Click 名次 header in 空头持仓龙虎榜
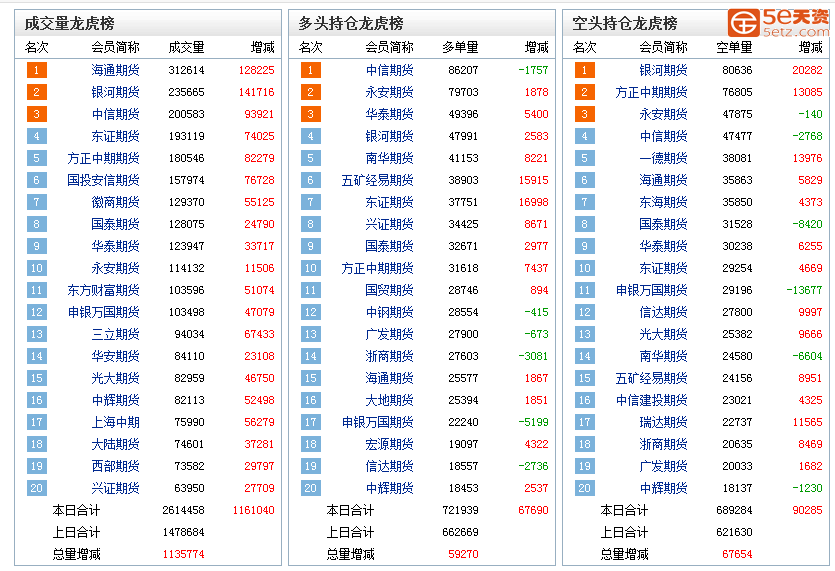 584,47
